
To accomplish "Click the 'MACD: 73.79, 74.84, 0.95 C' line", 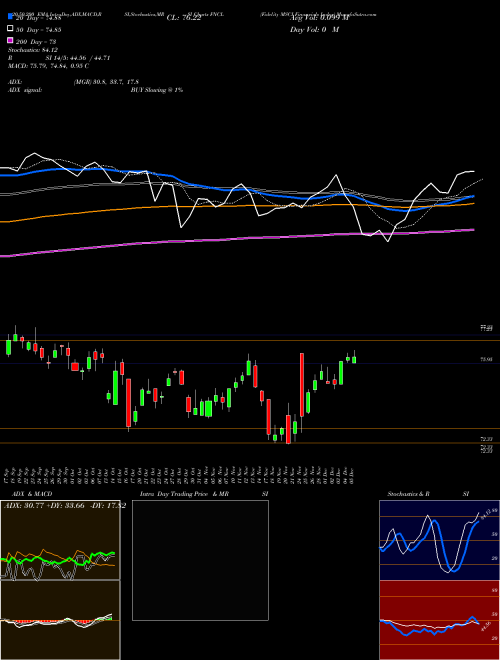I will [48, 66].
